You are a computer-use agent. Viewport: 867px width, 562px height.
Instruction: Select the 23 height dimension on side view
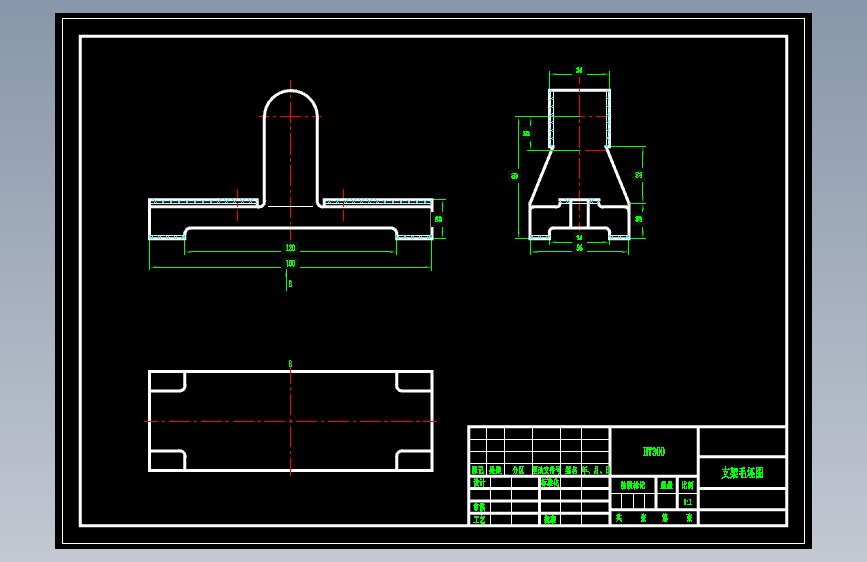tap(639, 175)
